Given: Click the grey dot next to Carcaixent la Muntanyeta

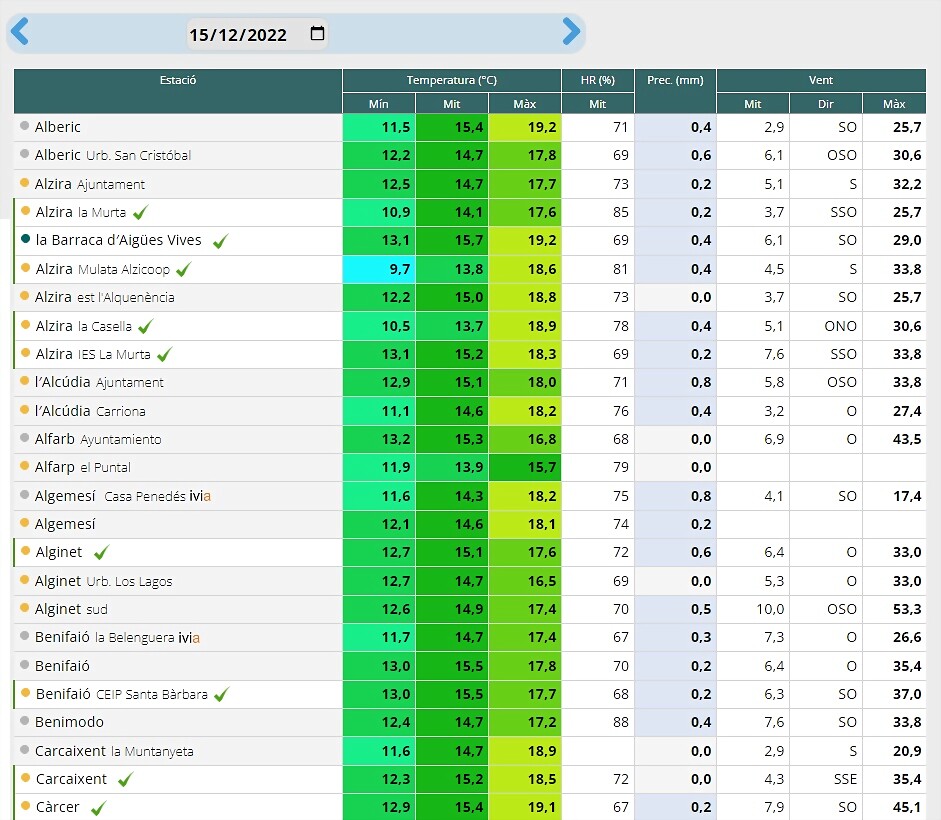Looking at the screenshot, I should [25, 749].
